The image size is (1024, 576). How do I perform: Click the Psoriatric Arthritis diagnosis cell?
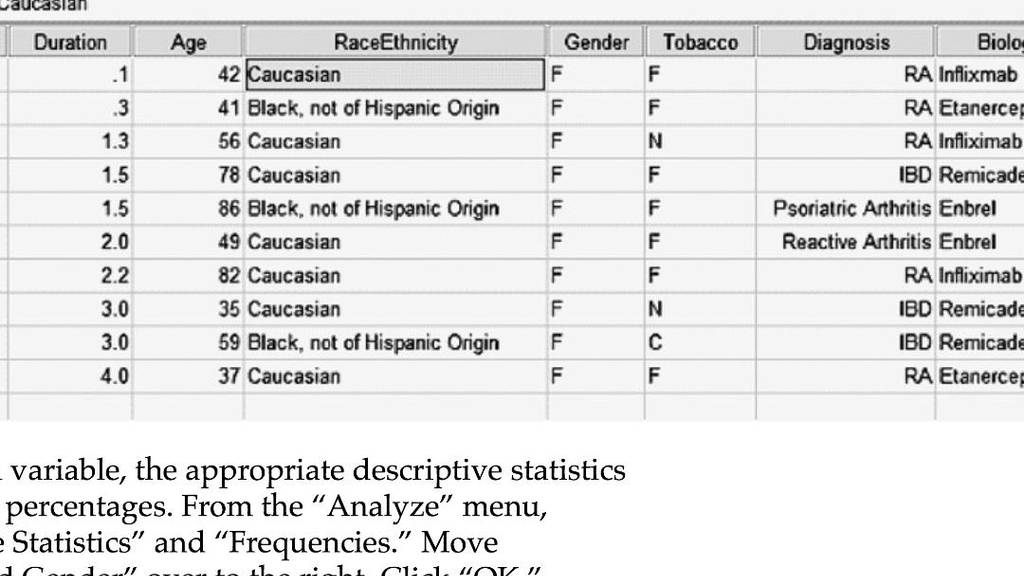pyautogui.click(x=846, y=209)
